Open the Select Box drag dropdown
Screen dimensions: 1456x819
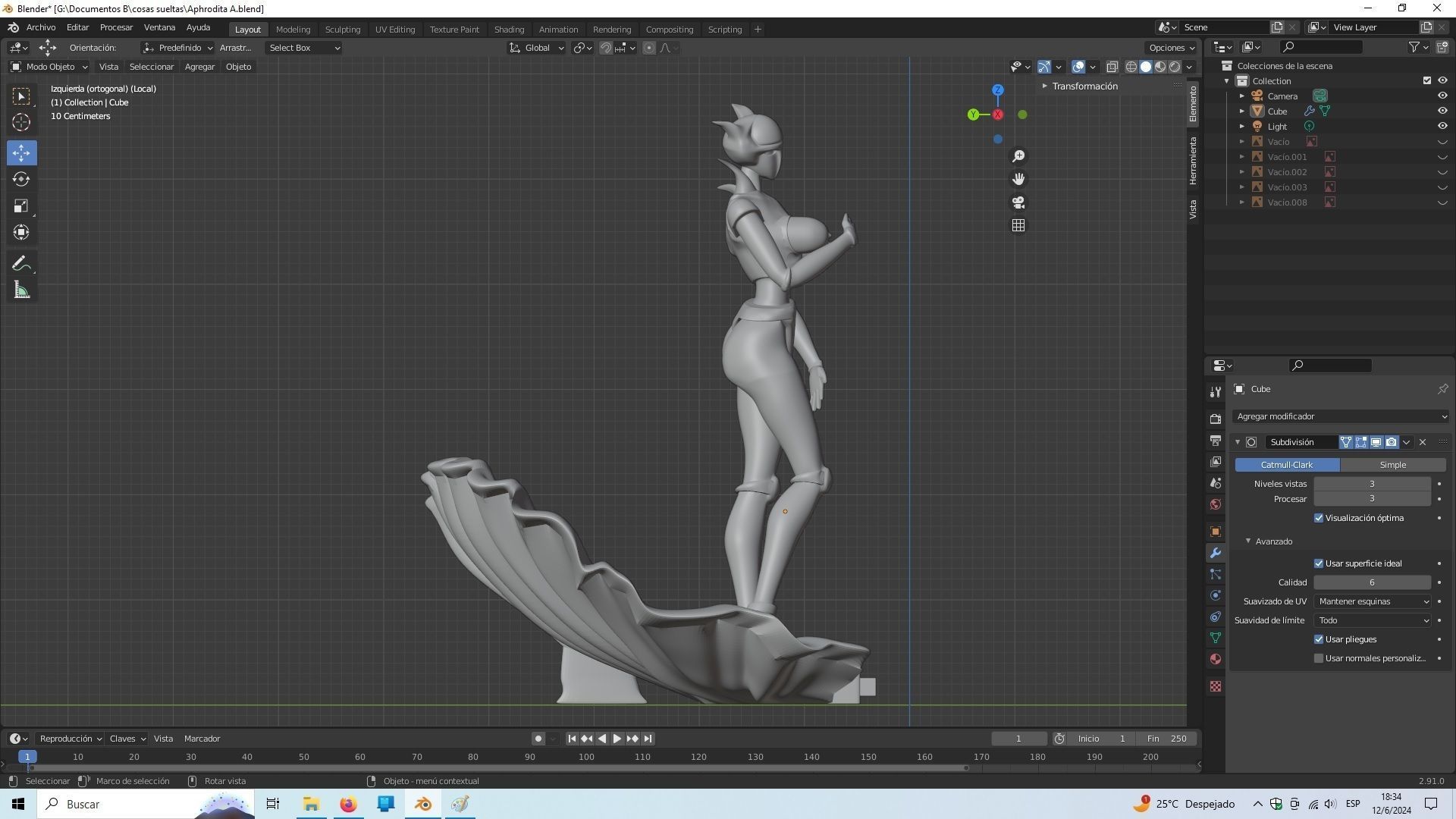[303, 48]
